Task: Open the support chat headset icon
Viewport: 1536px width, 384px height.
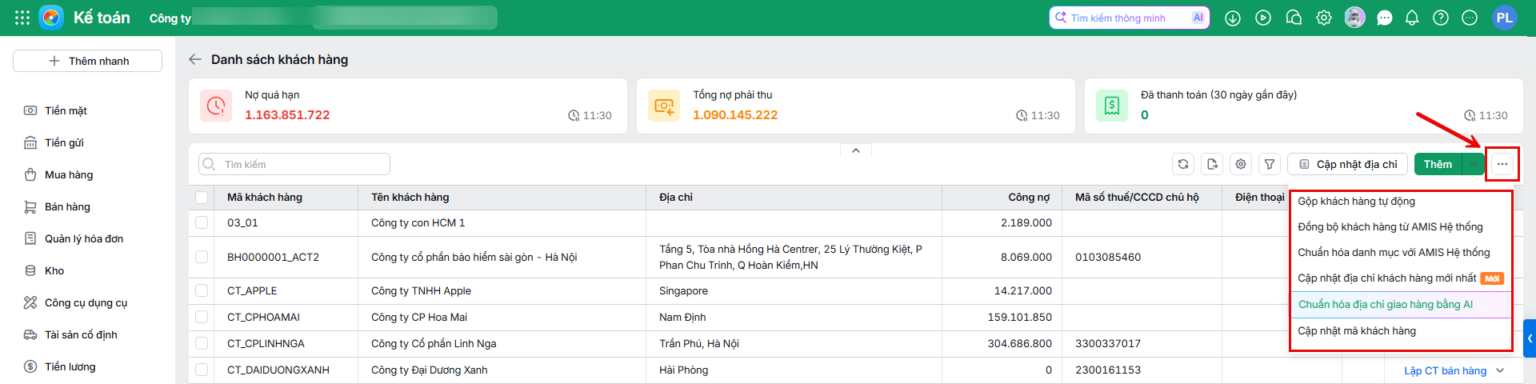Action: (x=1293, y=18)
